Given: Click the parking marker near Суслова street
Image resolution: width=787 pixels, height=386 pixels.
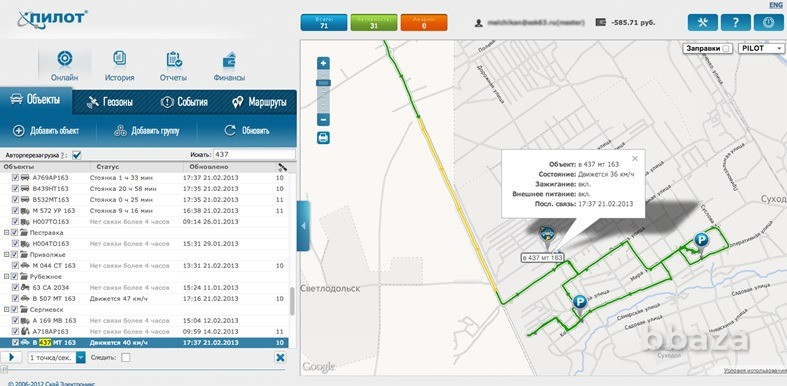Looking at the screenshot, I should [701, 243].
